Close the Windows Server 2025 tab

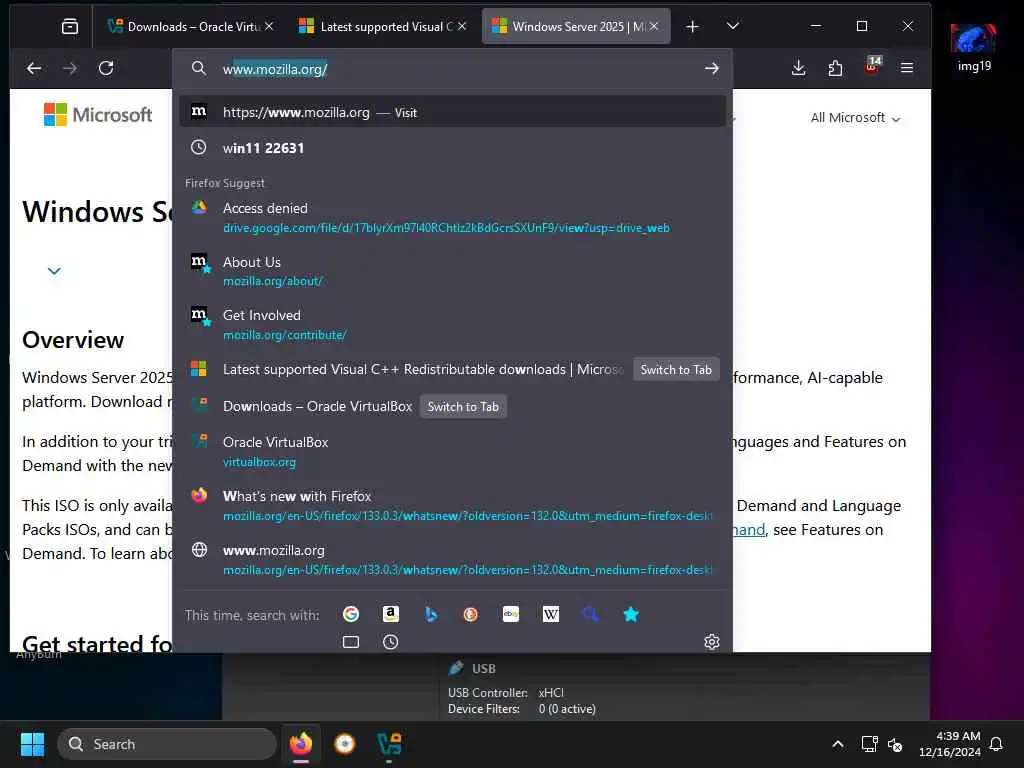[654, 26]
